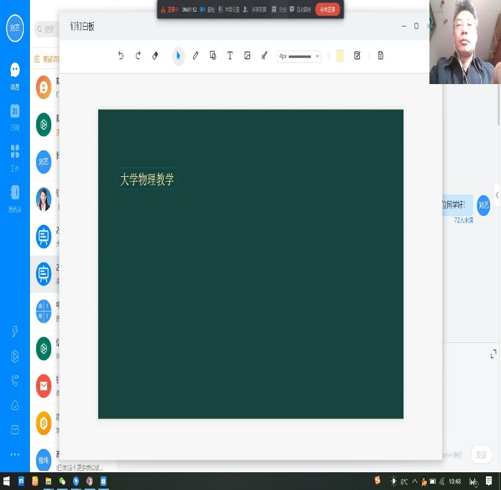Select the pointer selection tool
This screenshot has height=490, width=501.
point(178,56)
